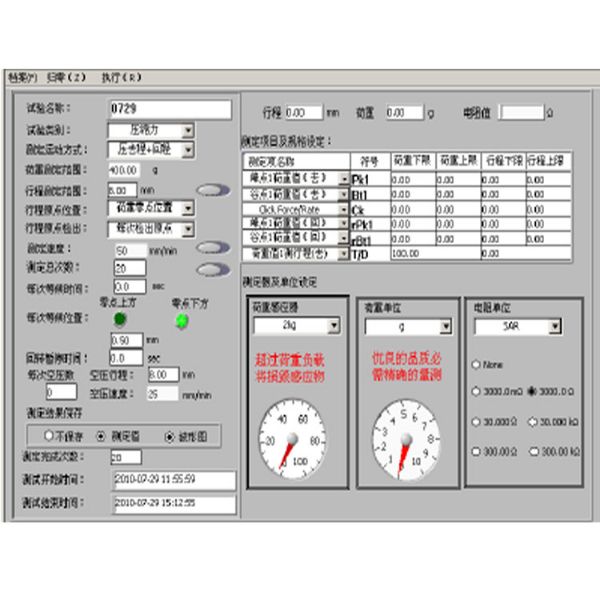
Task: Open the 执行 (R) menu
Action: pos(121,77)
